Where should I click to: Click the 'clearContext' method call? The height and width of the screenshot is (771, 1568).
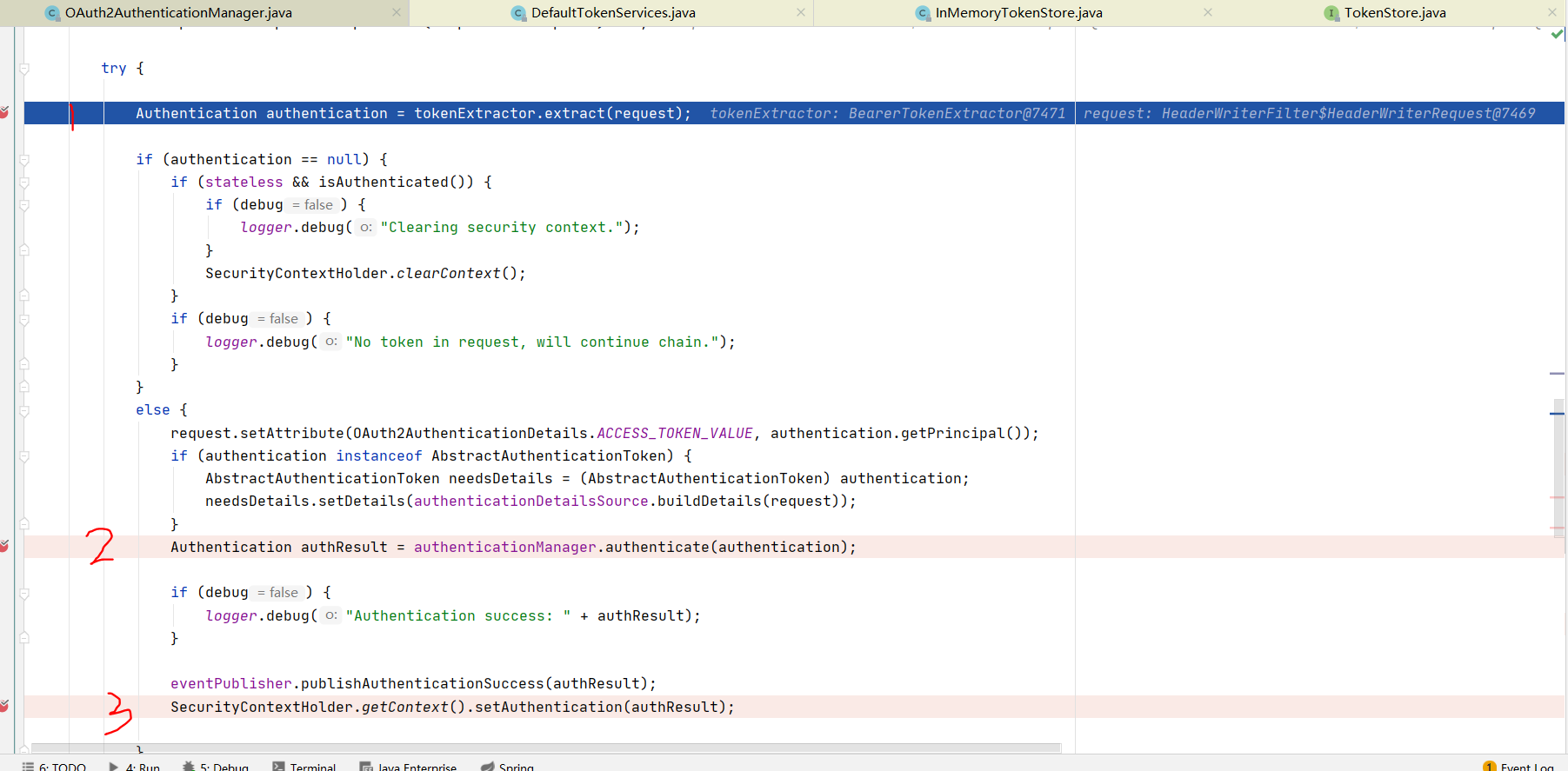[449, 273]
